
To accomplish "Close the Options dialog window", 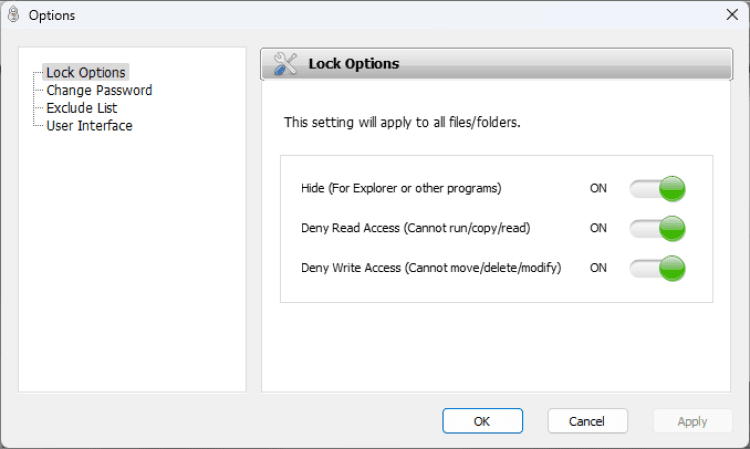I will pos(731,15).
